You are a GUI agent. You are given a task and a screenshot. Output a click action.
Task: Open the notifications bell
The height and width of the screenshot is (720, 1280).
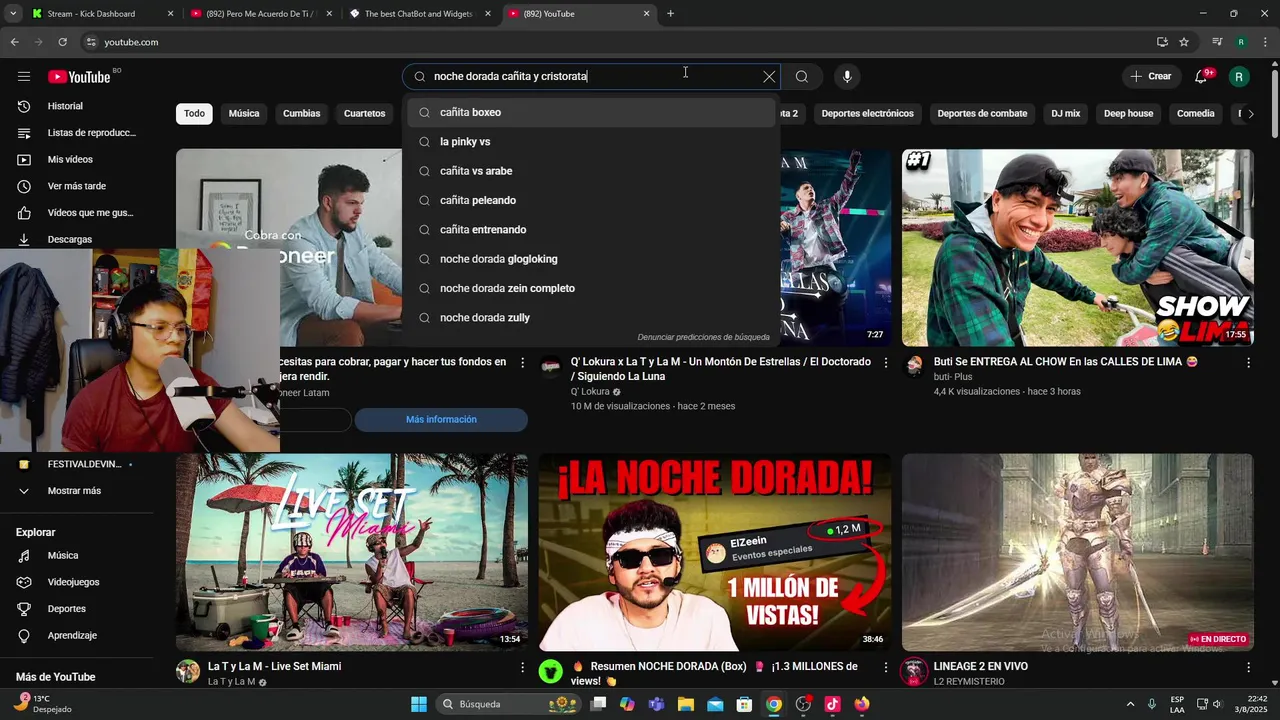1202,77
